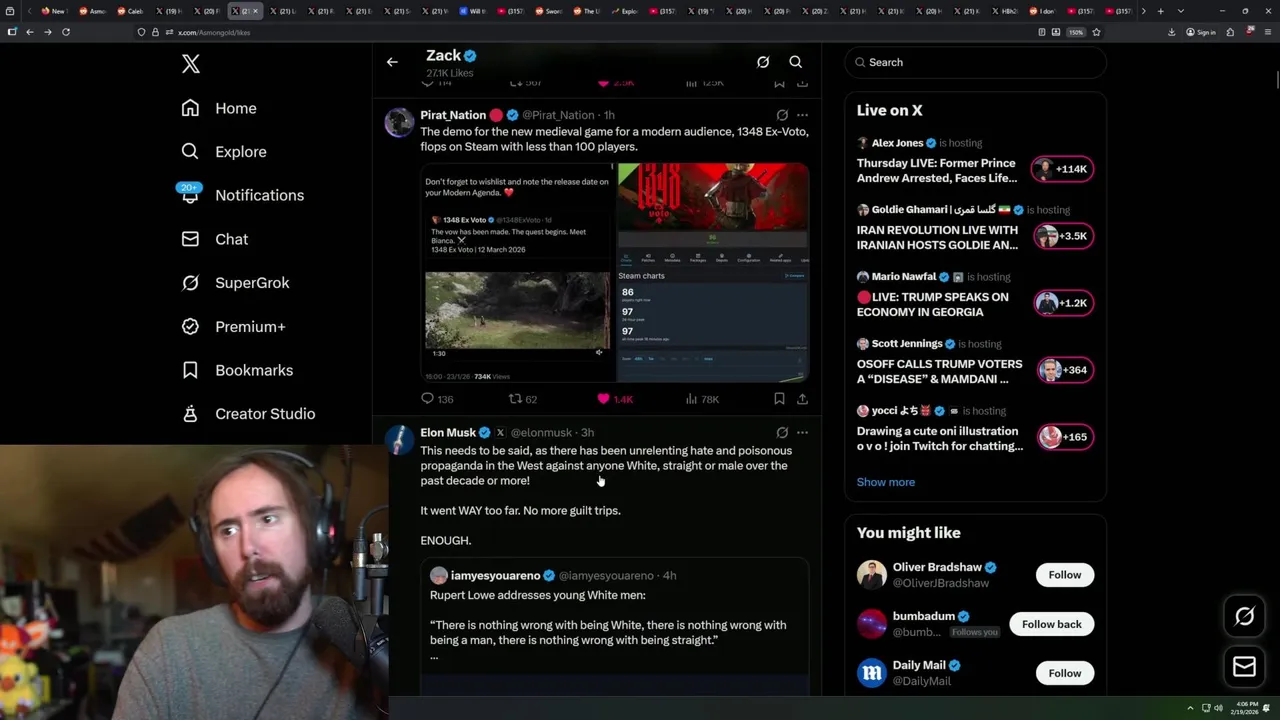Open the Elon Musk profile name link
Screen dimensions: 1280x720
click(448, 433)
